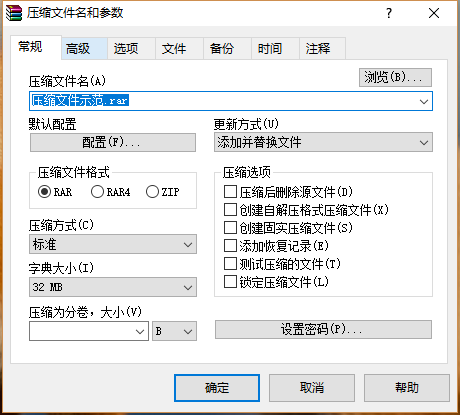This screenshot has width=460, height=415.
Task: Enable 压缩后删除源文件 checkbox
Action: coord(230,192)
